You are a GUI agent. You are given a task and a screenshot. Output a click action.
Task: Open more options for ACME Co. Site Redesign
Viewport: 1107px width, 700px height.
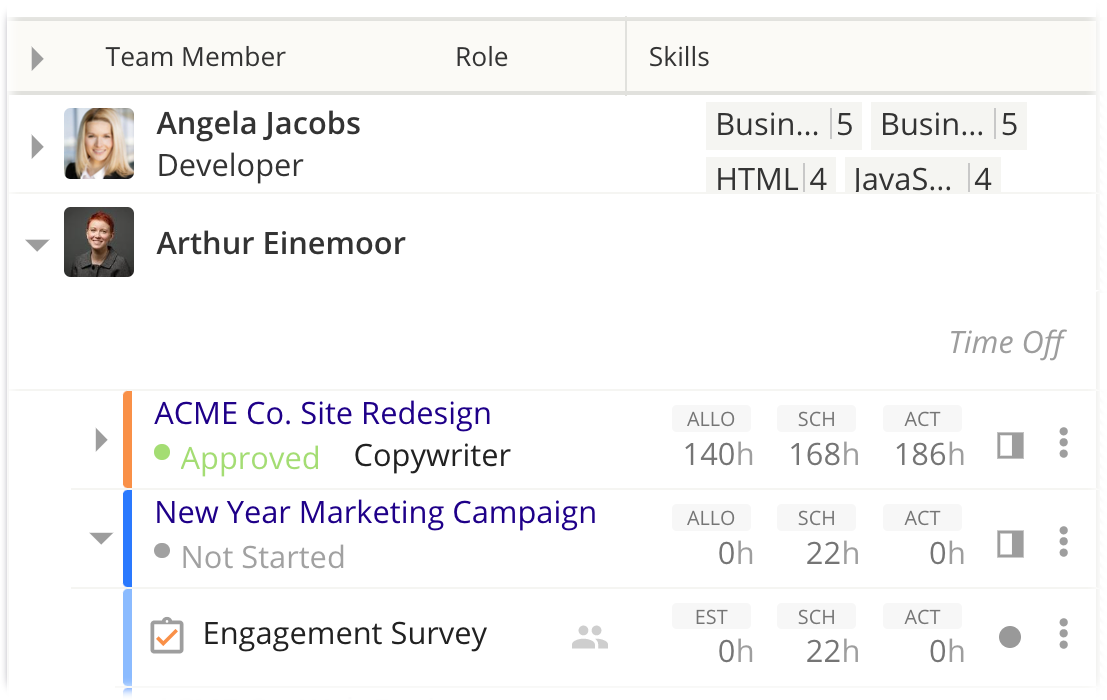pyautogui.click(x=1063, y=442)
